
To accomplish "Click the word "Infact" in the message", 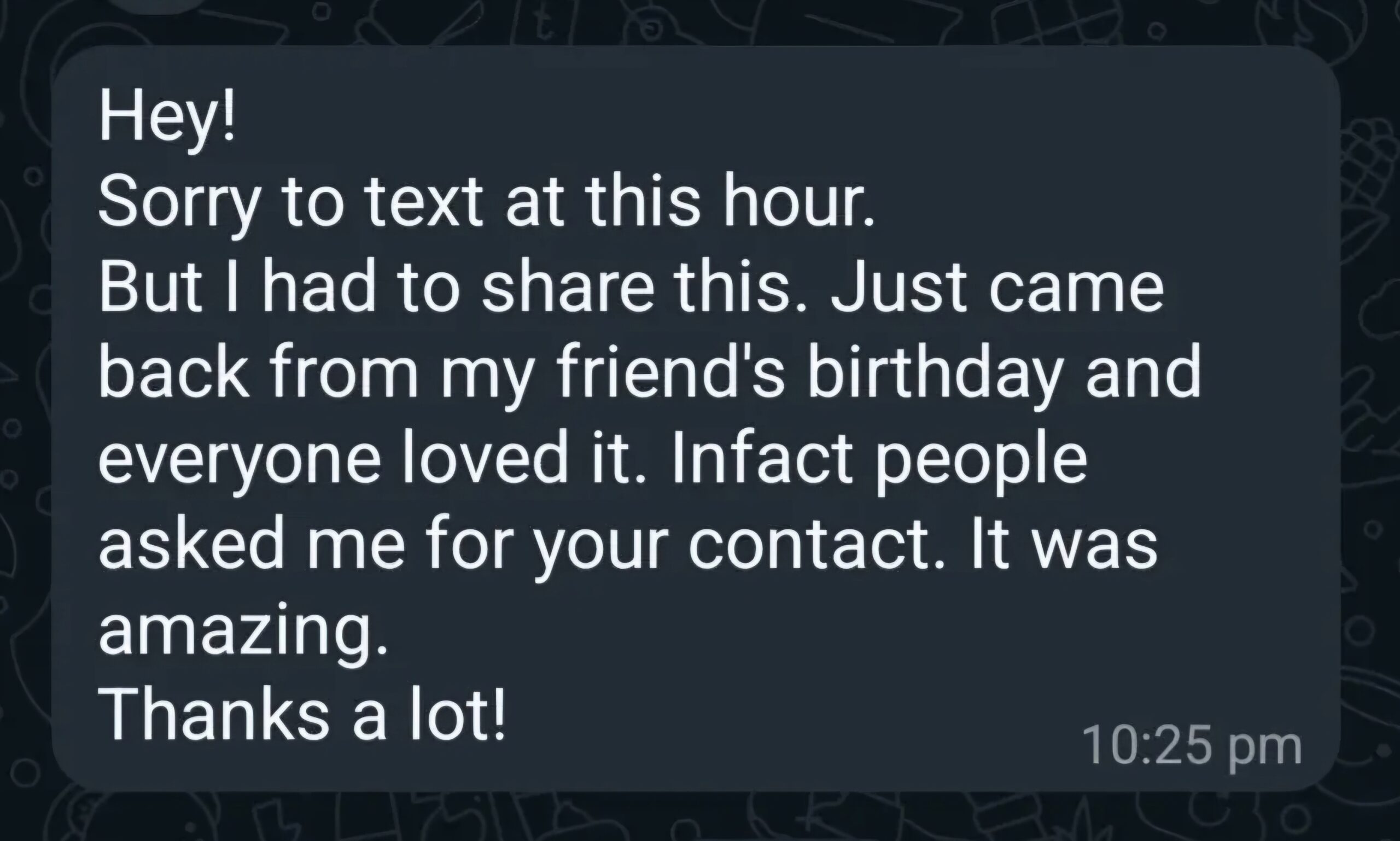I will click(762, 459).
